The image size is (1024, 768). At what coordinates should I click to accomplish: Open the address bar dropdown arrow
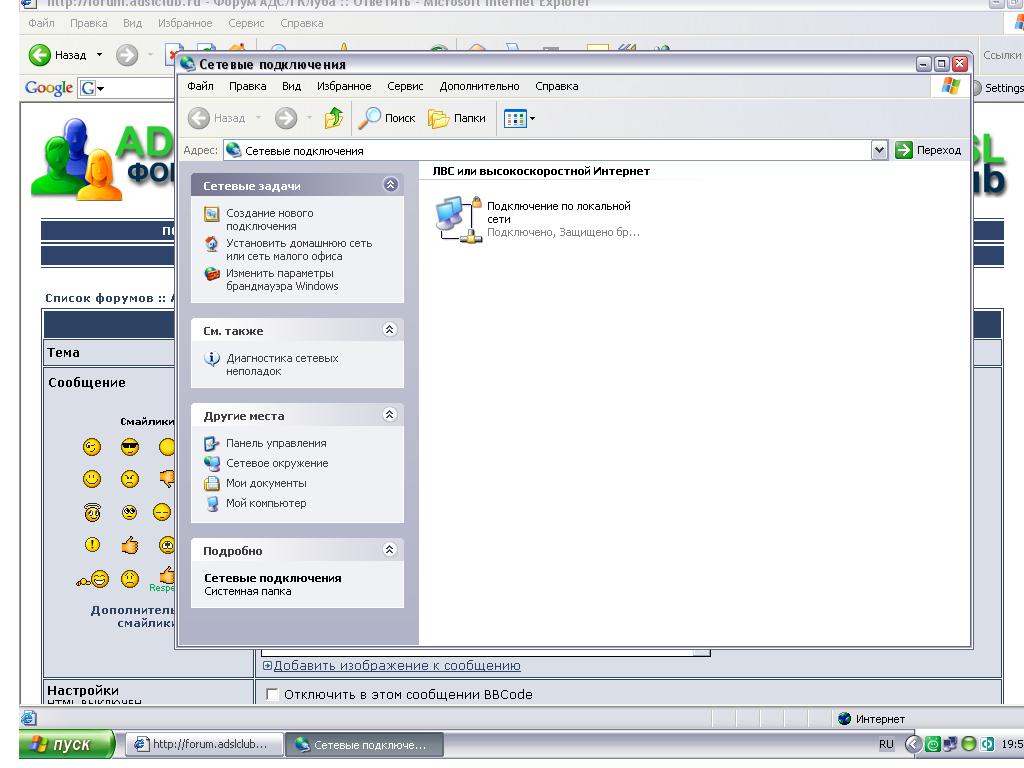(x=879, y=150)
